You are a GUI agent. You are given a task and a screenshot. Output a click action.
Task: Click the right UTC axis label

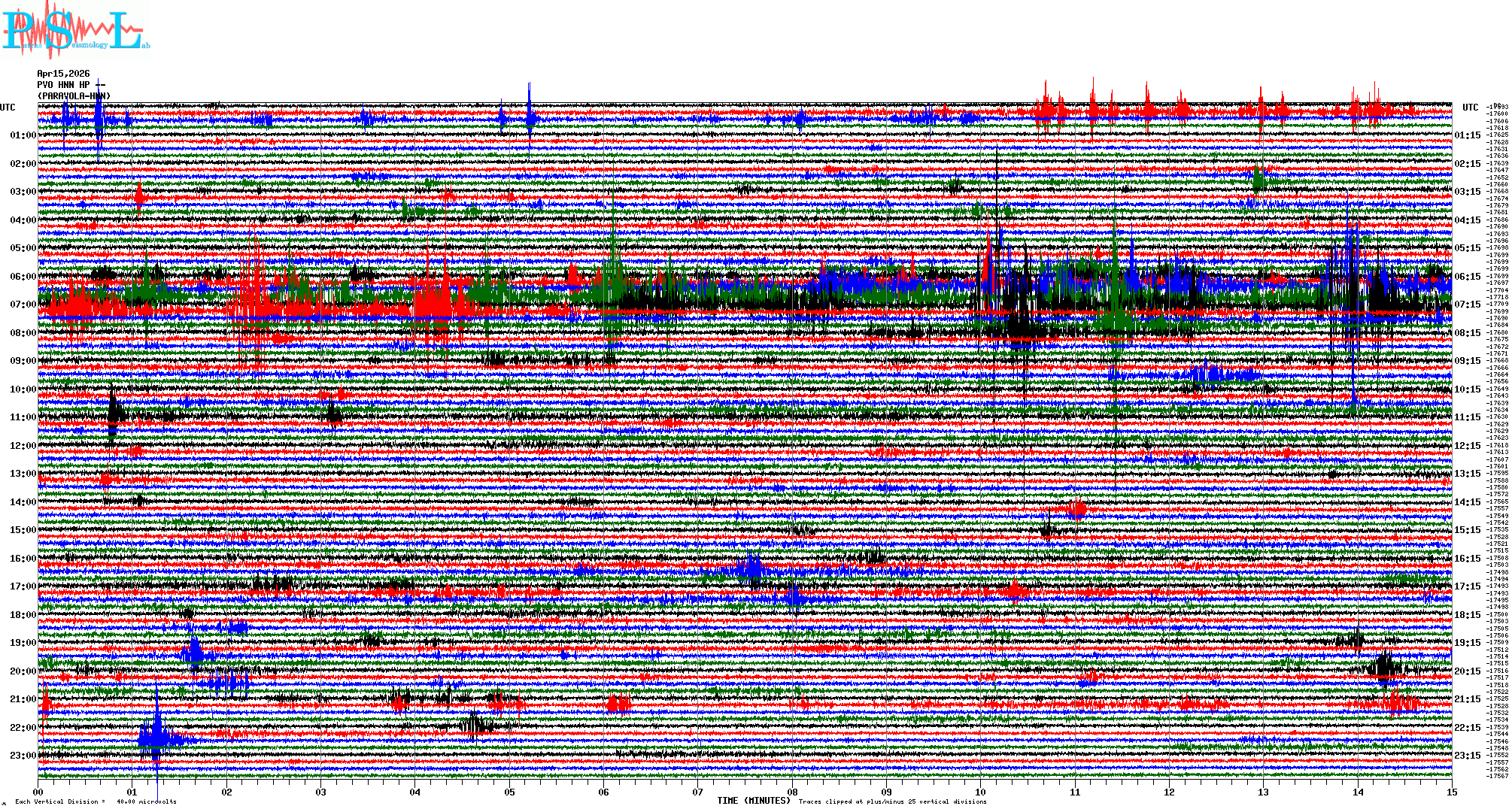pos(1470,108)
